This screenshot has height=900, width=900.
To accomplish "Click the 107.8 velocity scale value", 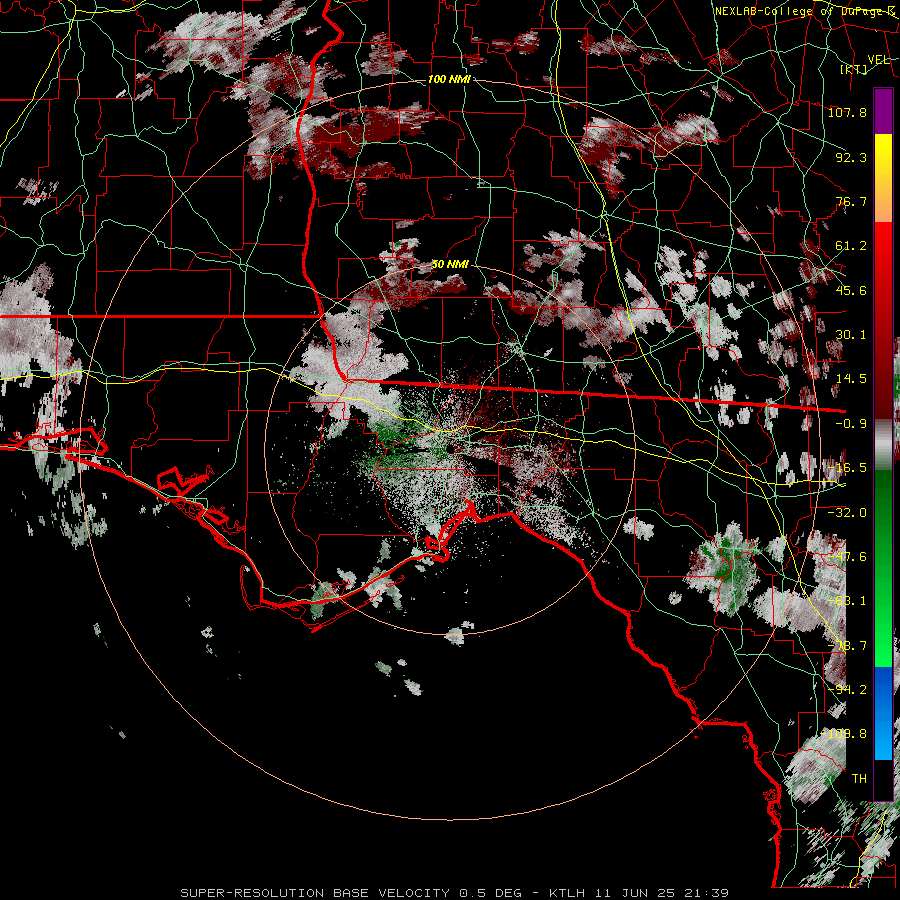I will click(x=848, y=112).
